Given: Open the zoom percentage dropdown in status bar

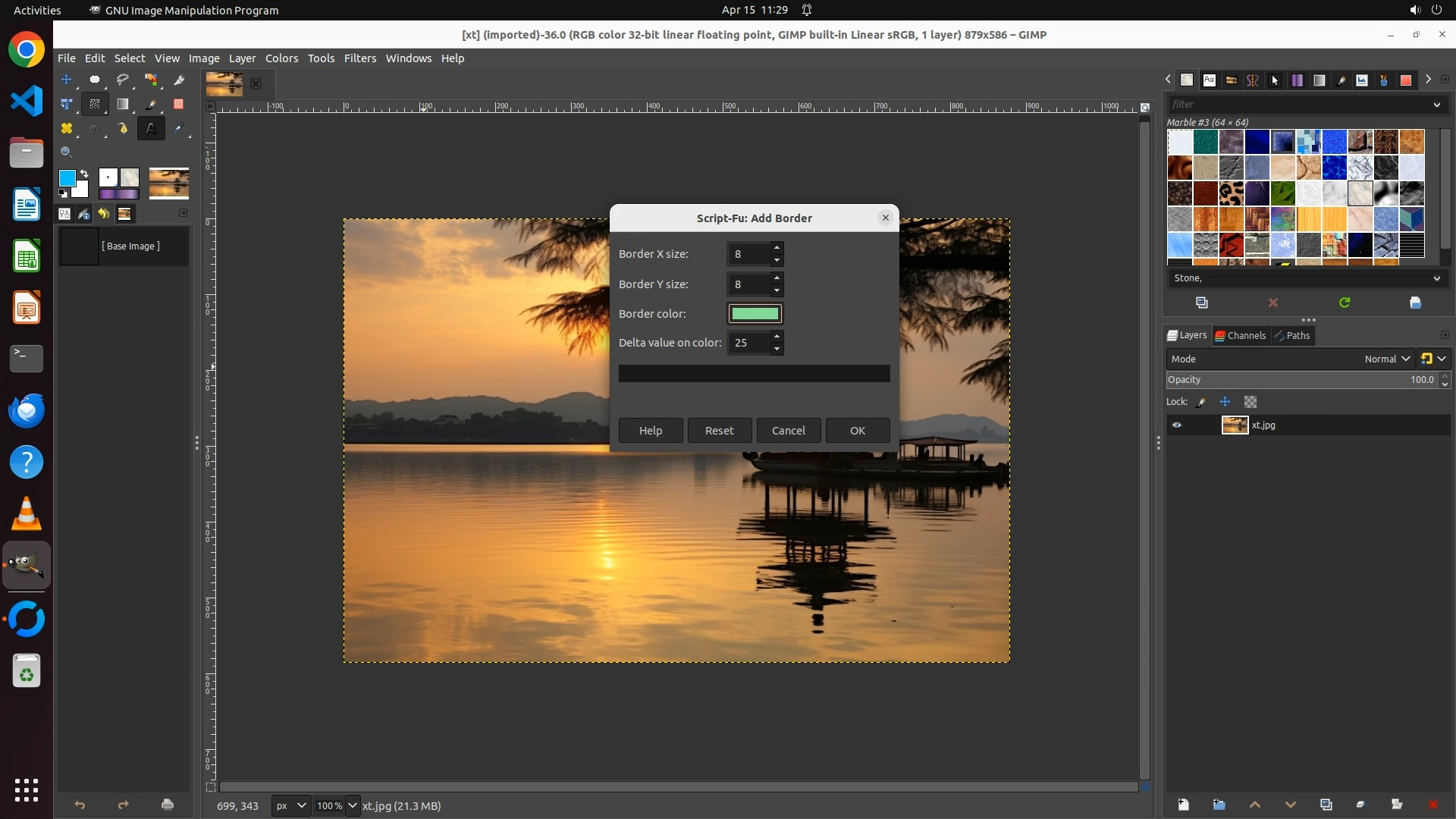Looking at the screenshot, I should tap(352, 805).
